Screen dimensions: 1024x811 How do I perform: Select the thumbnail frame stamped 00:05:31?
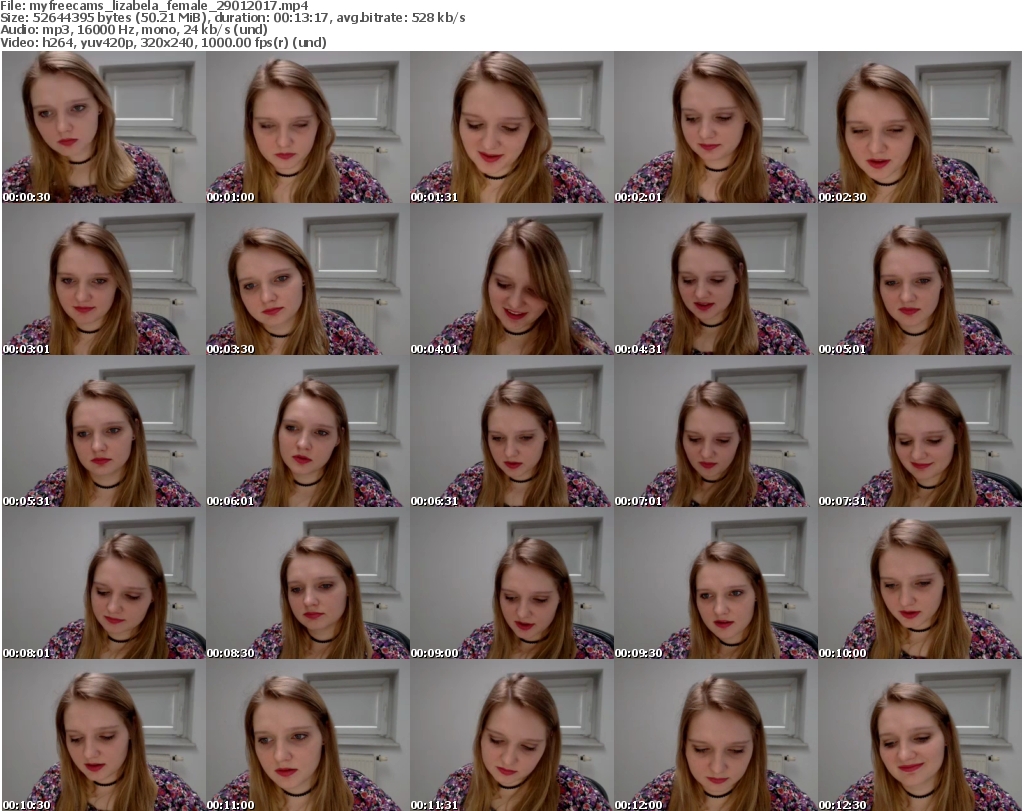(104, 432)
